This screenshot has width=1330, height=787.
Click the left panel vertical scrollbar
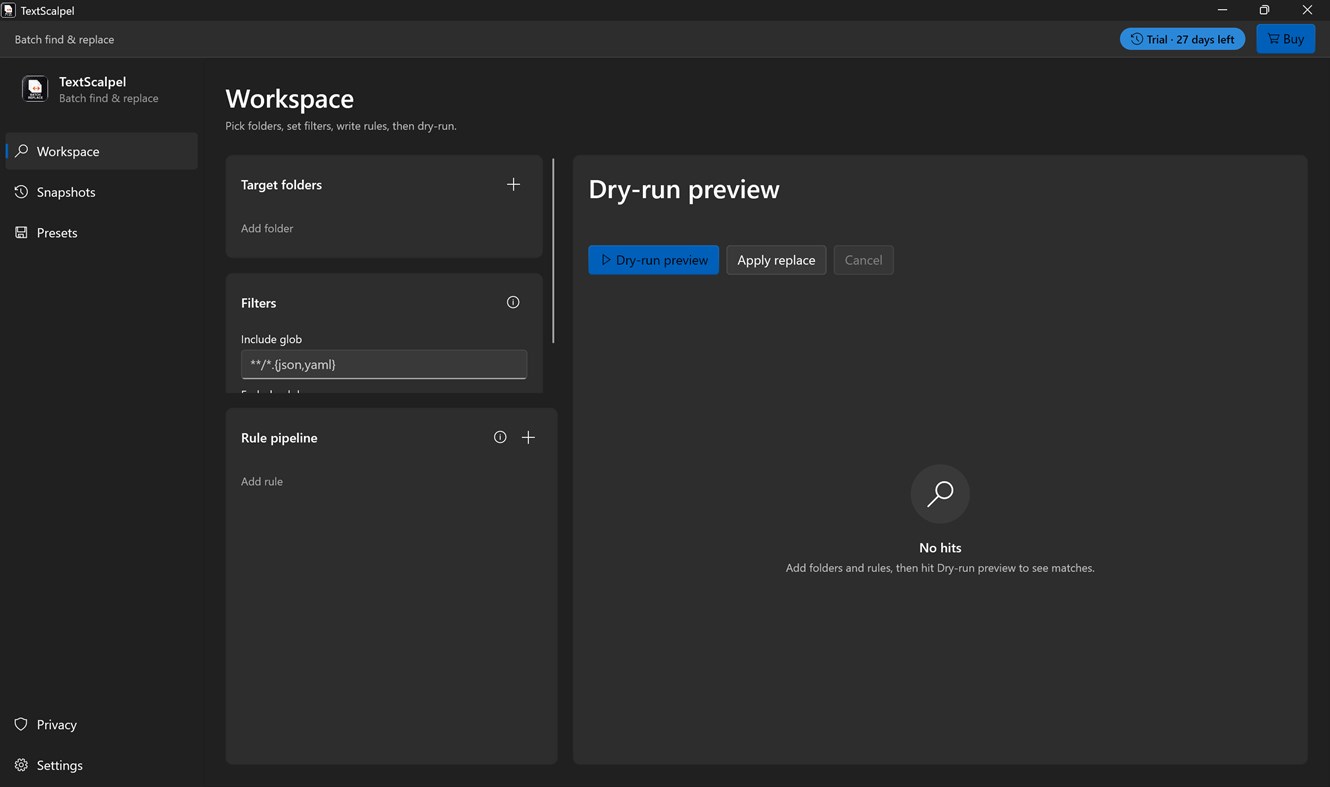point(553,250)
